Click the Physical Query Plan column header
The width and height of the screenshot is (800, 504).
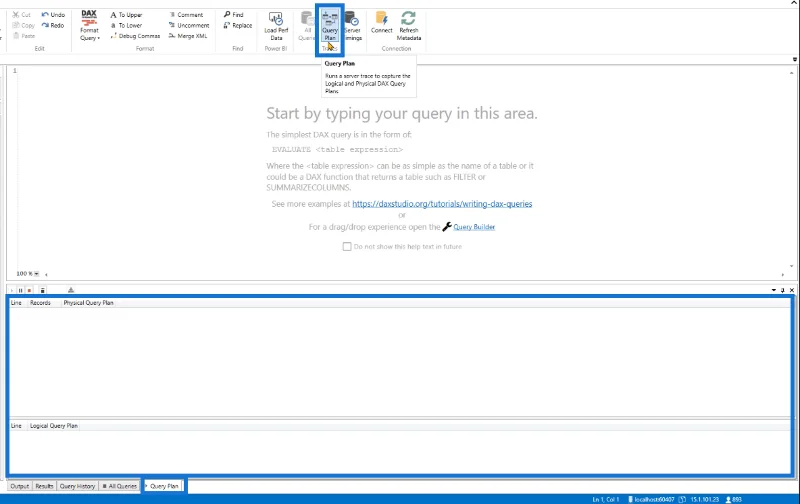[88, 303]
